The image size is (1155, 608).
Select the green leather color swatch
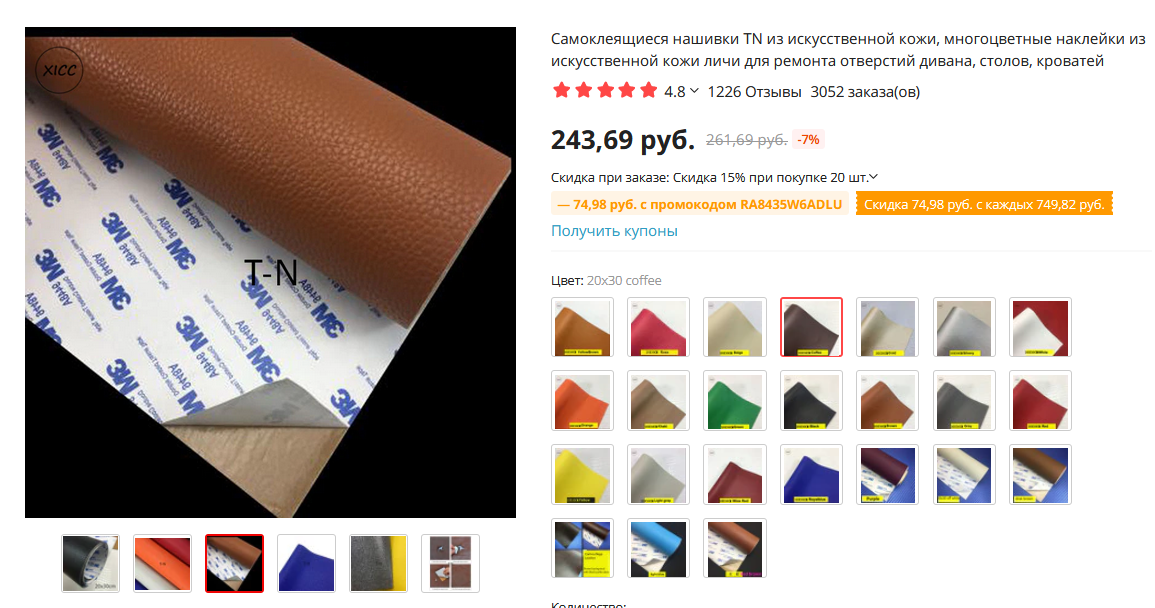734,401
